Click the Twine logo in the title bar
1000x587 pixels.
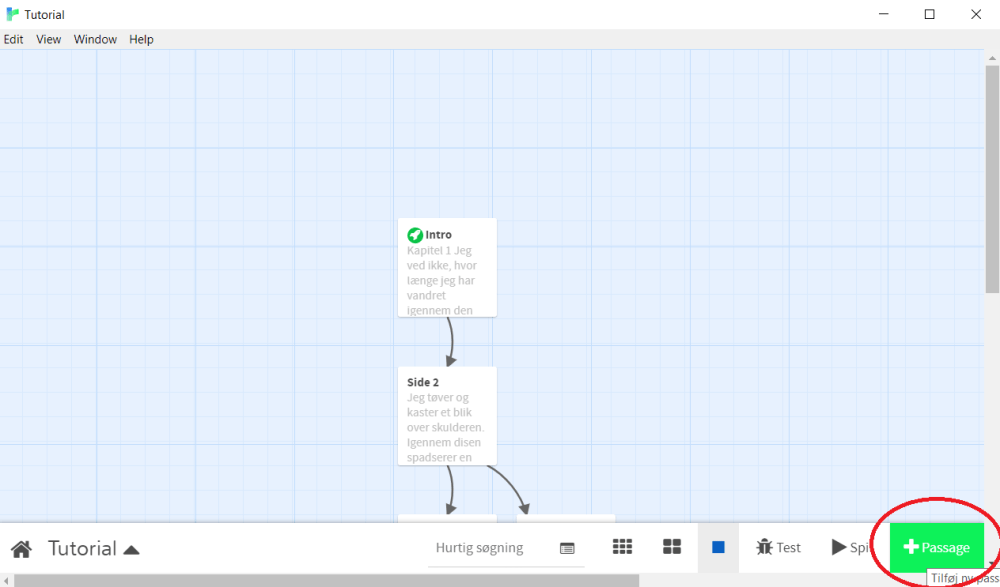tap(11, 14)
